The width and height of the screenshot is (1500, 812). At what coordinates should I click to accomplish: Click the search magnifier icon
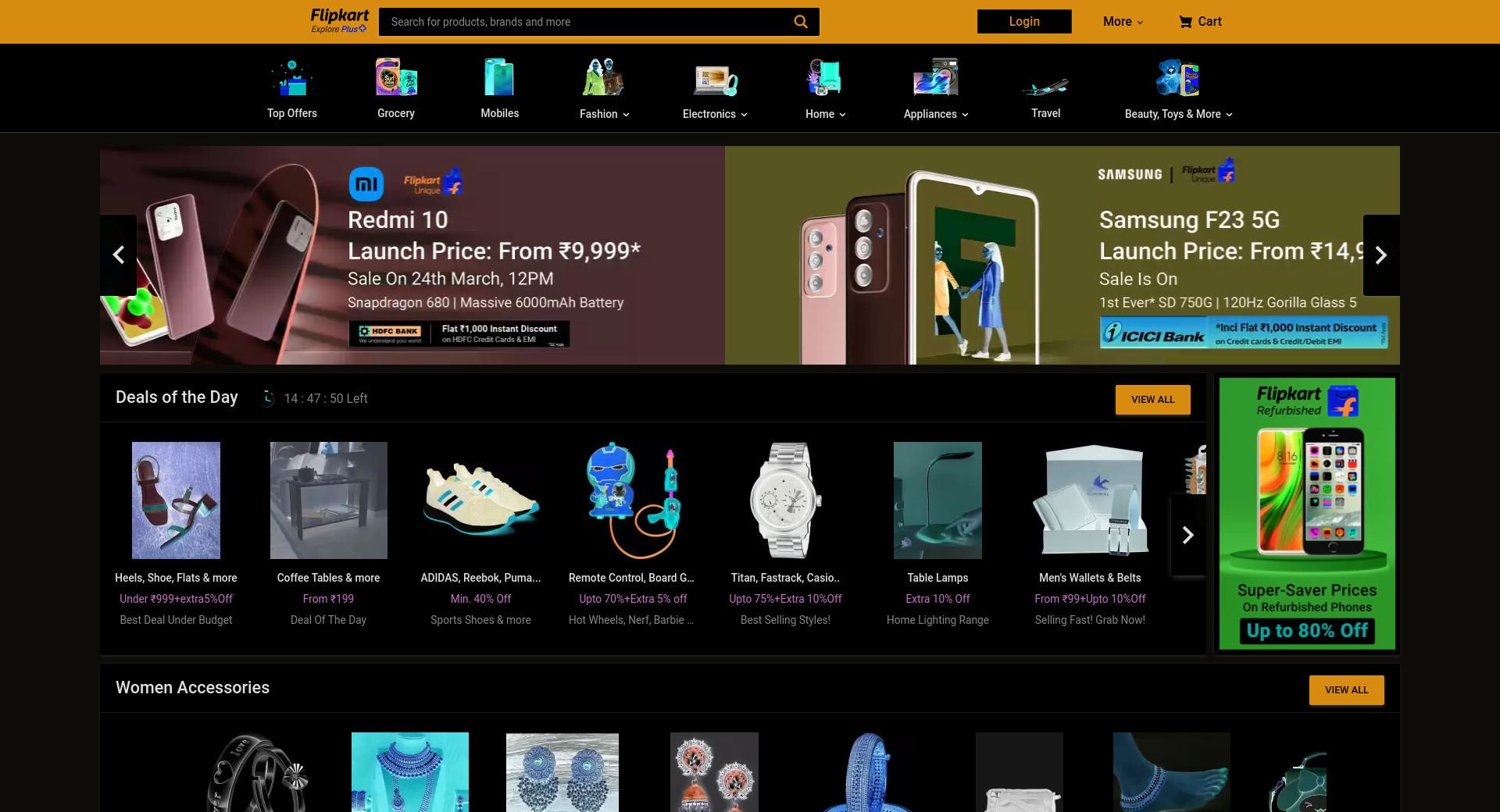(x=801, y=22)
